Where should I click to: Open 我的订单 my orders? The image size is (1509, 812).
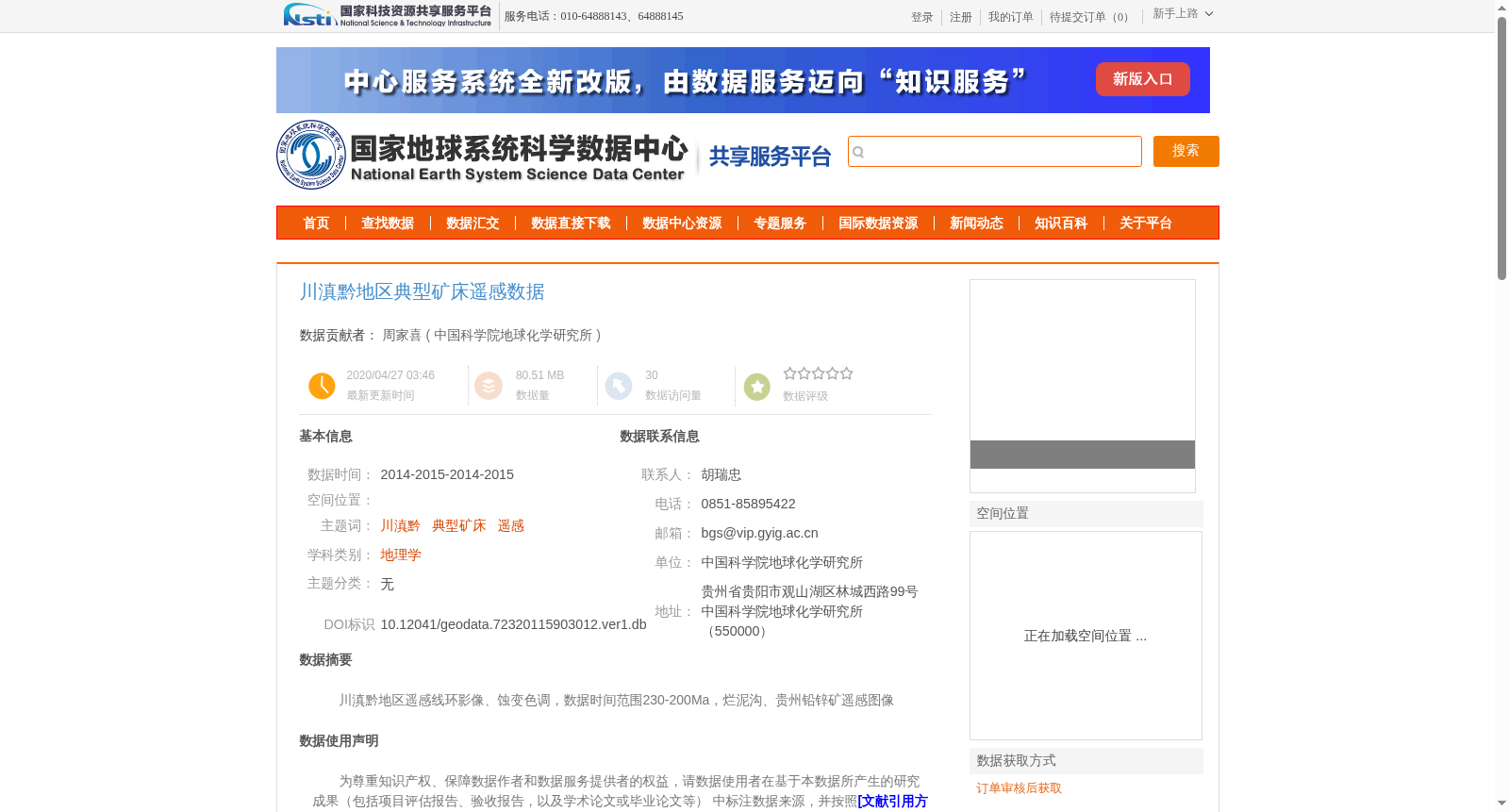tap(1010, 17)
